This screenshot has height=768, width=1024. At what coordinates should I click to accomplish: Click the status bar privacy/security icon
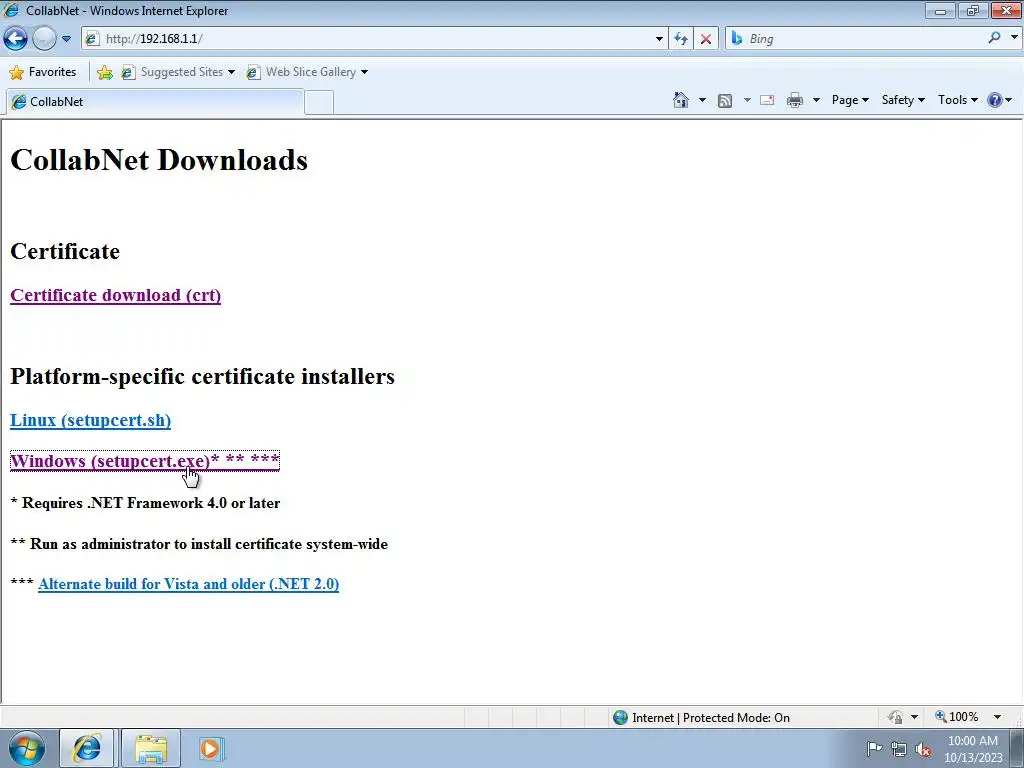[x=895, y=717]
